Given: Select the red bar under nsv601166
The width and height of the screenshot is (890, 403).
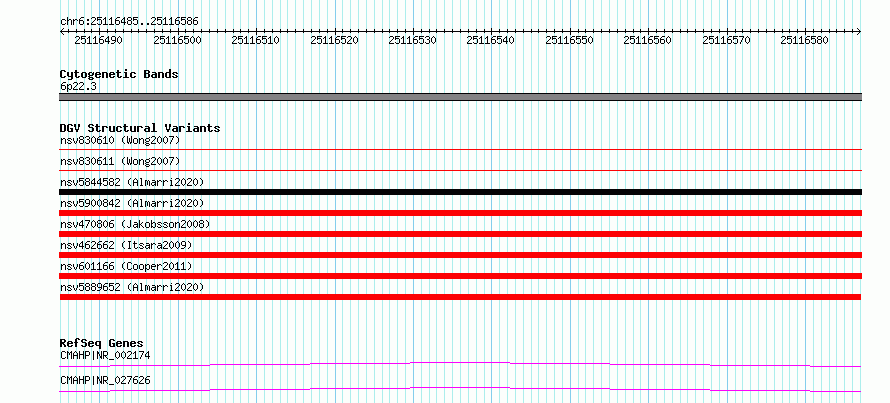Looking at the screenshot, I should (460, 276).
